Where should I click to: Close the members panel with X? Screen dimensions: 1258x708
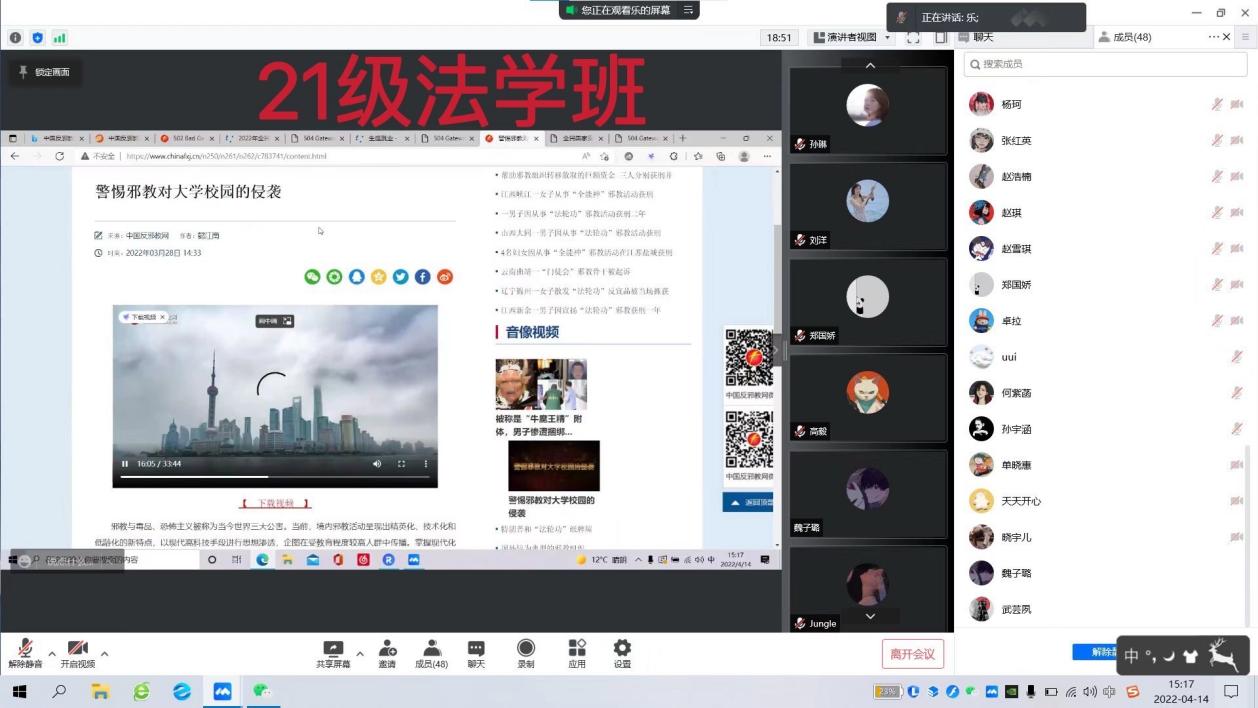pos(1227,37)
